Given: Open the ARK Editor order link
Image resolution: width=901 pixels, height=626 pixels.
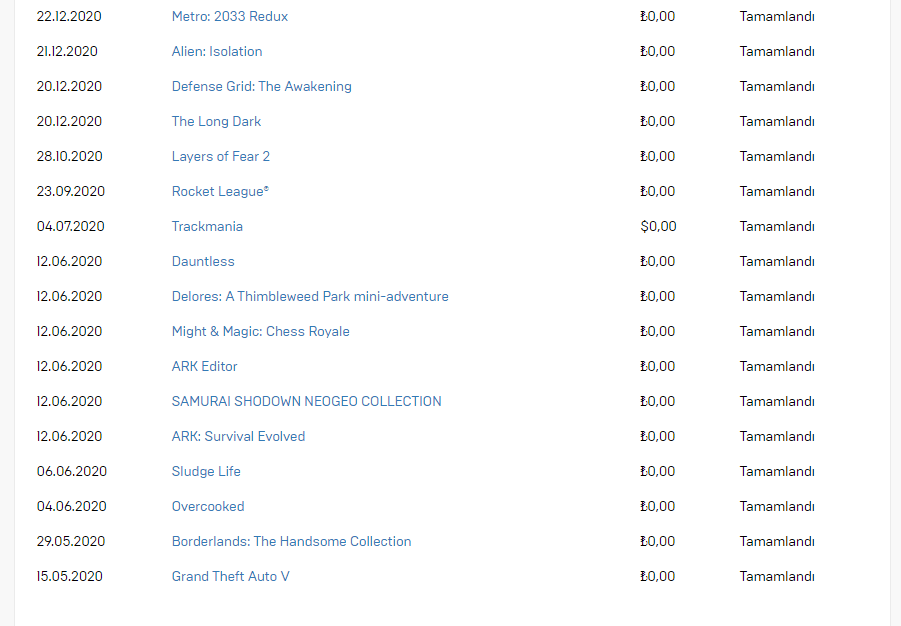Looking at the screenshot, I should pyautogui.click(x=204, y=367).
